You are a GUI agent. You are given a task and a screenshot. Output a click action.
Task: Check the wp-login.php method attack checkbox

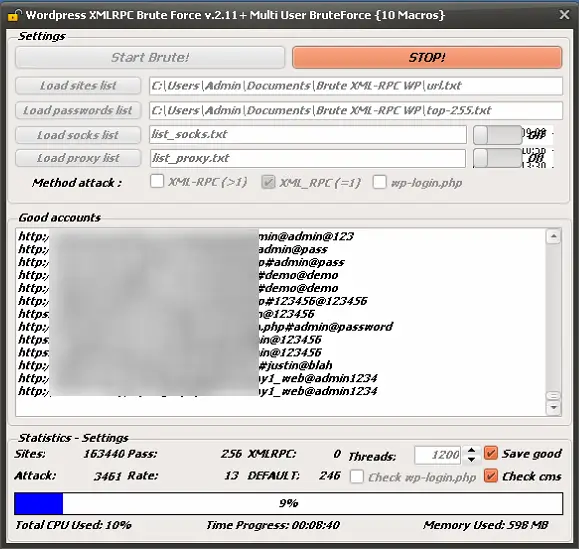click(x=380, y=182)
